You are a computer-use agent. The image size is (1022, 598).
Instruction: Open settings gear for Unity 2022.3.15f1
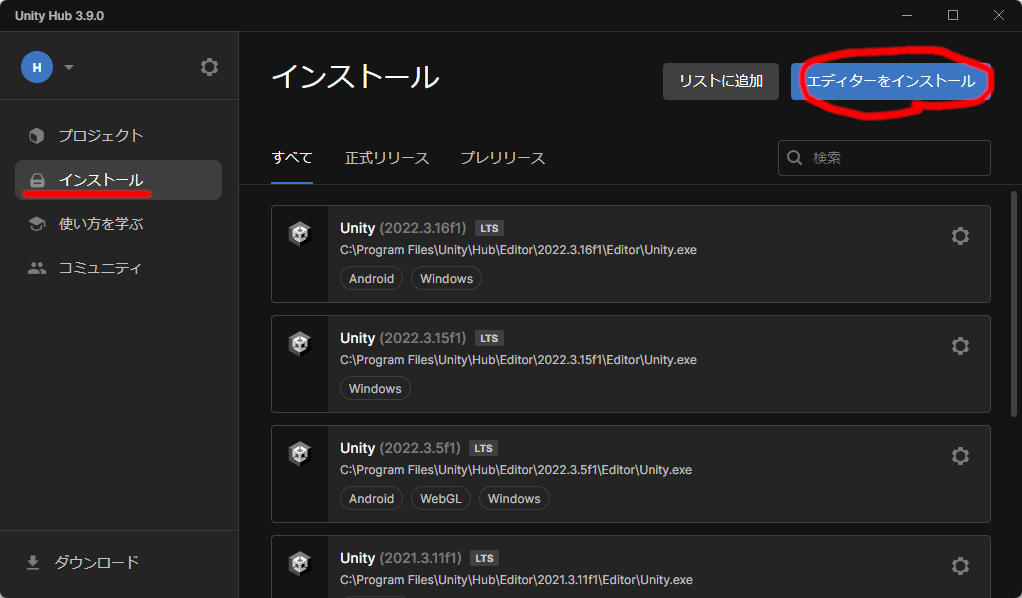click(960, 346)
